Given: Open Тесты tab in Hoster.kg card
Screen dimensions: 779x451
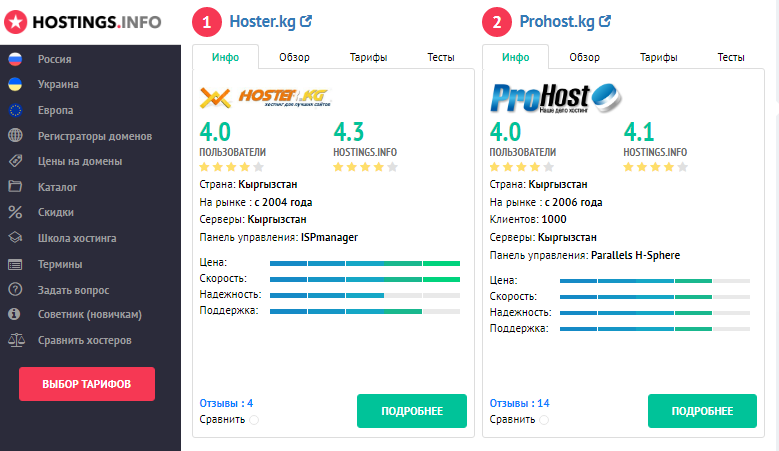Looking at the screenshot, I should 441,57.
